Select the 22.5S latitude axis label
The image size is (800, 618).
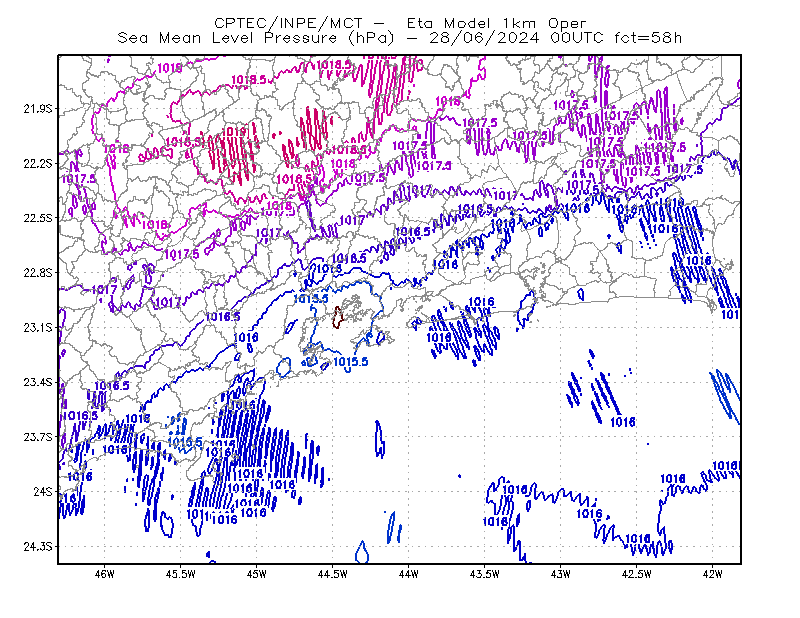tap(38, 218)
